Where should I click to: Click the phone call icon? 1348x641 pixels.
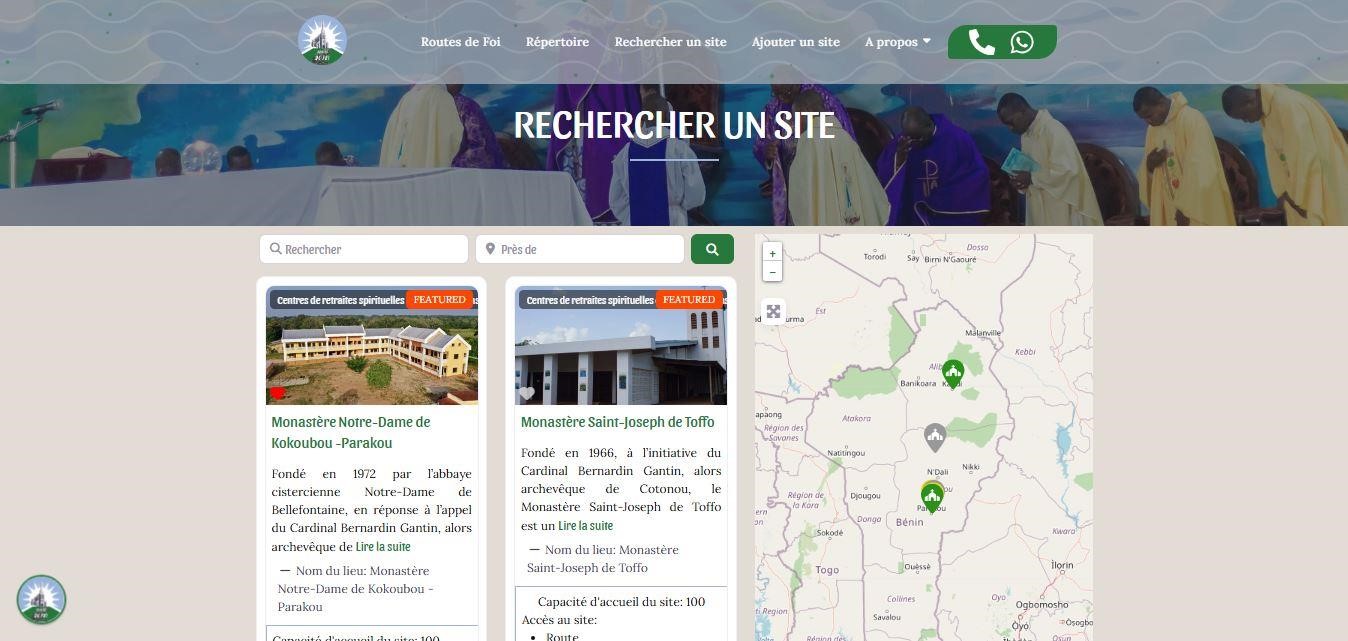(981, 42)
